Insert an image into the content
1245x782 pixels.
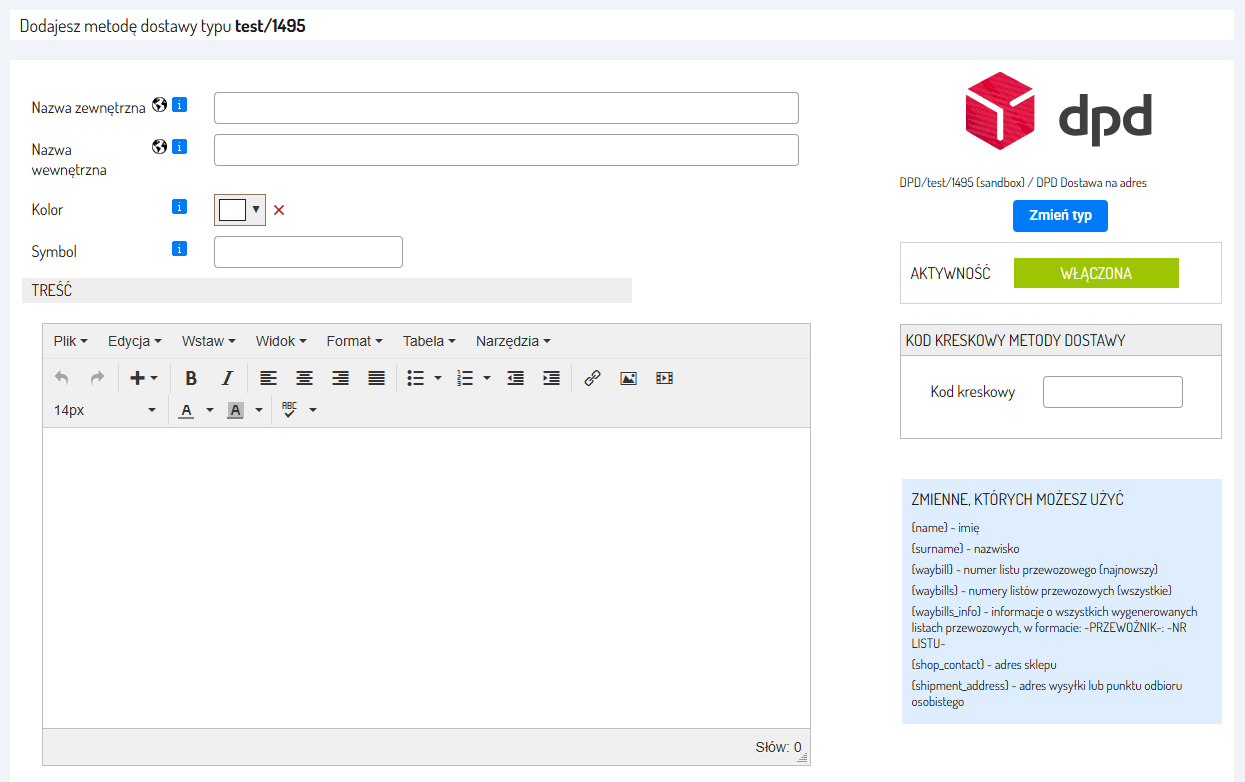coord(628,378)
